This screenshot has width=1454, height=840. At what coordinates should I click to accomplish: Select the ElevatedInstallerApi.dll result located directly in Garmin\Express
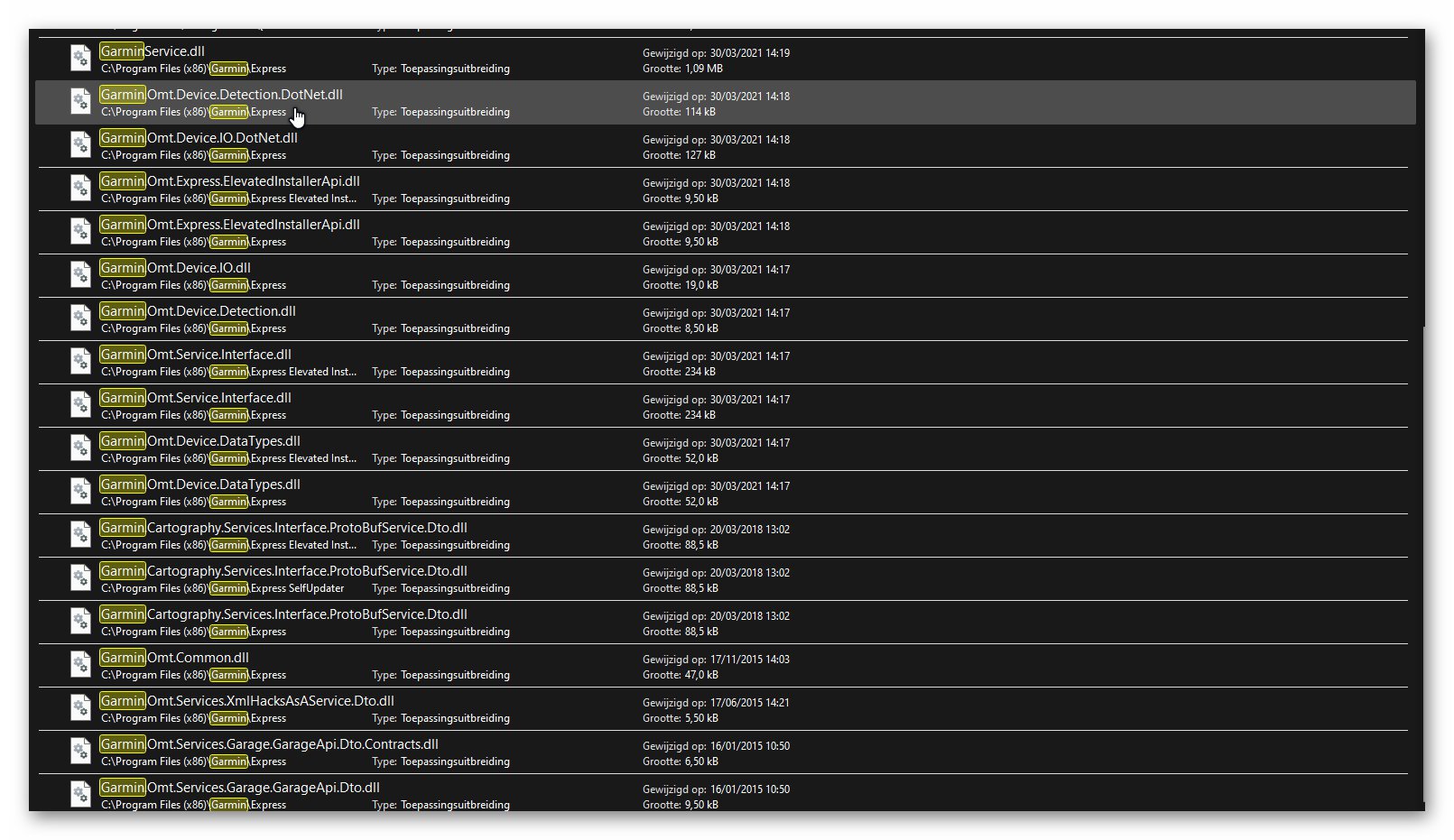(x=229, y=225)
